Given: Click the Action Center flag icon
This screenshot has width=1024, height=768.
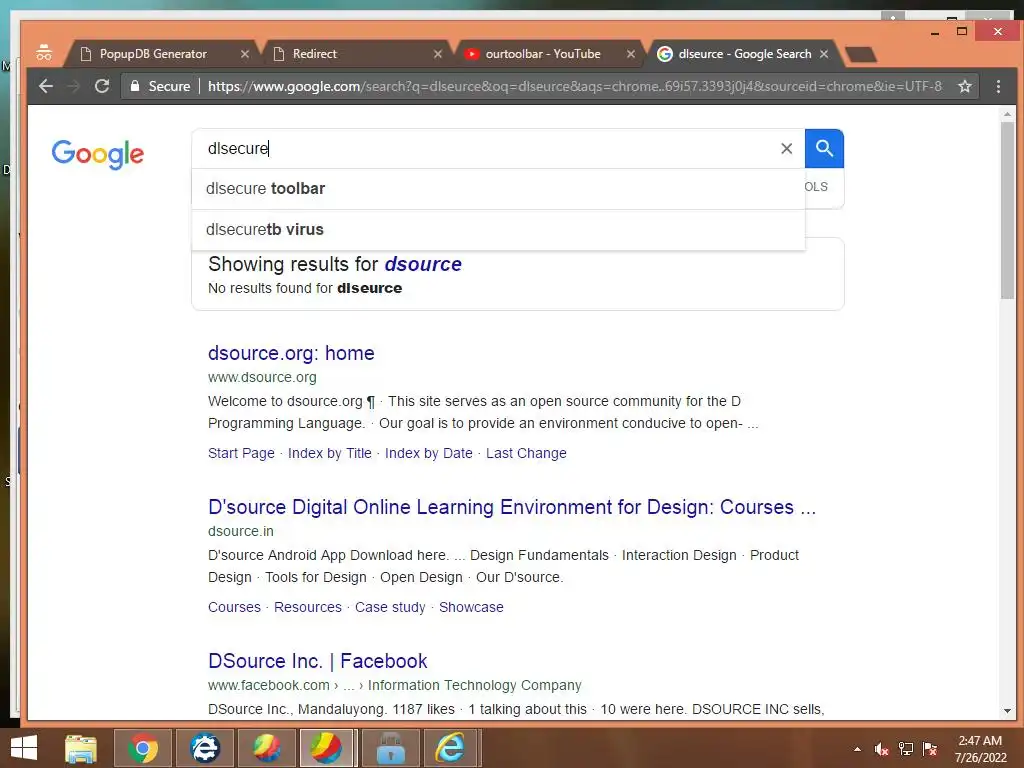Looking at the screenshot, I should 930,749.
